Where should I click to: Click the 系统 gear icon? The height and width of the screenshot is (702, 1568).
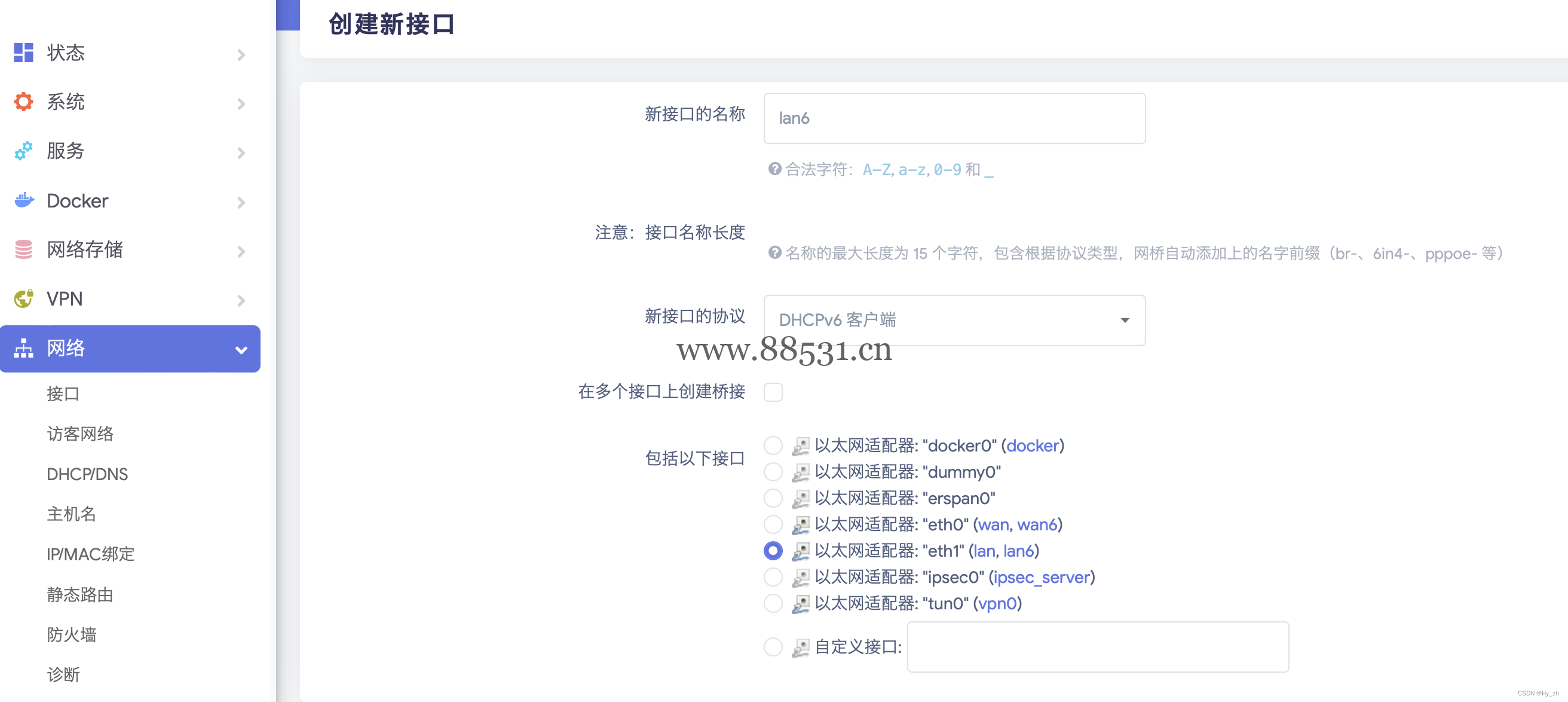click(23, 102)
